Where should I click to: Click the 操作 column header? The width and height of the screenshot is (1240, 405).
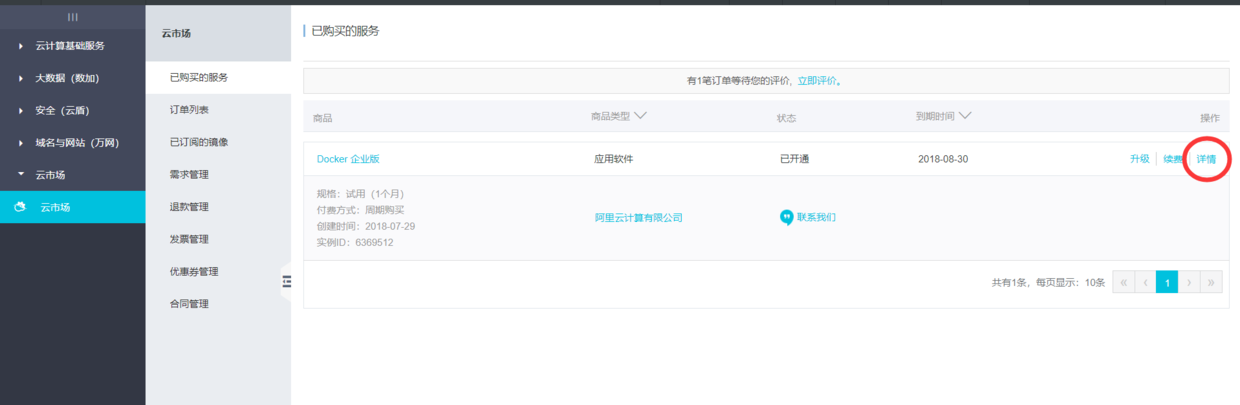tap(1210, 118)
